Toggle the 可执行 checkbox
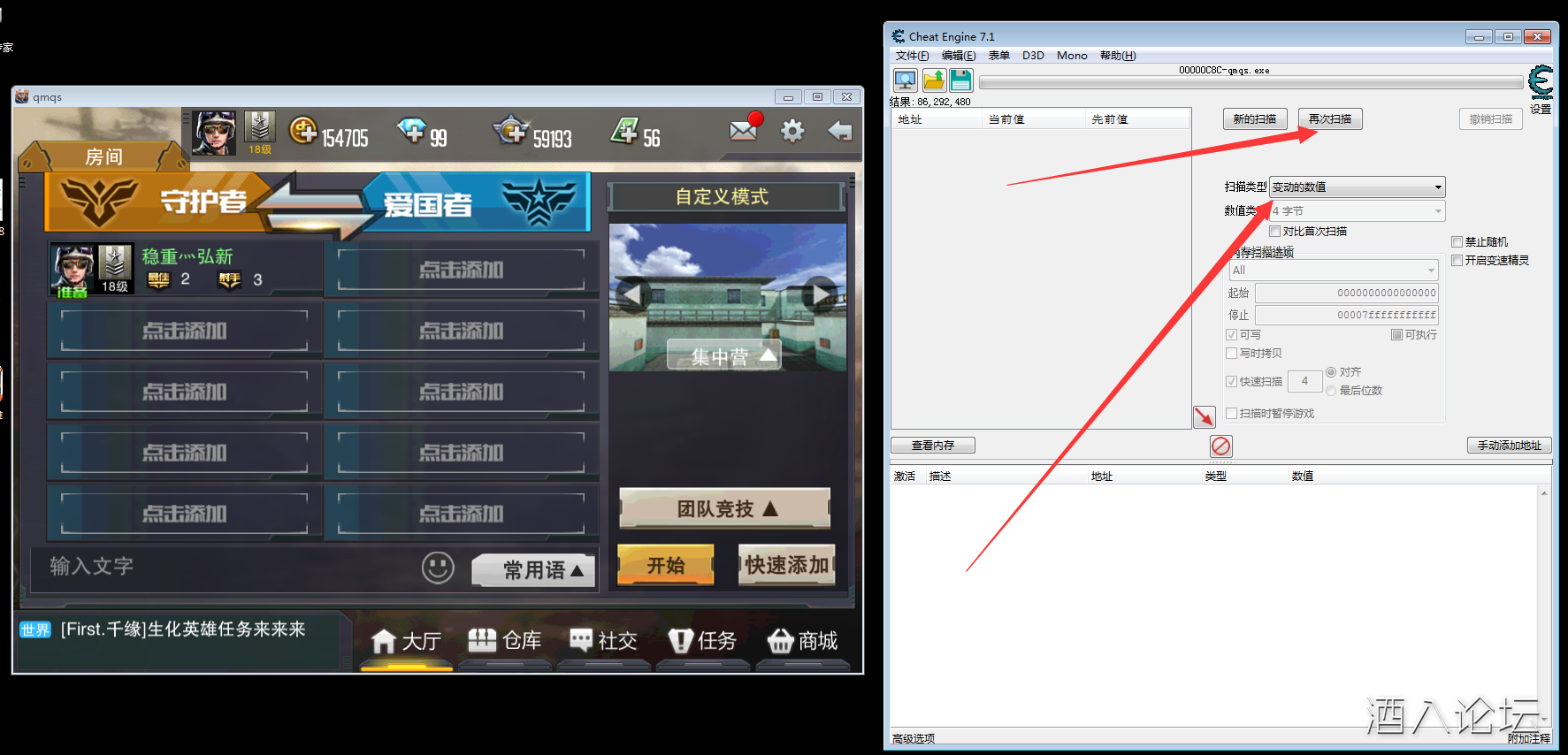 tap(1396, 335)
